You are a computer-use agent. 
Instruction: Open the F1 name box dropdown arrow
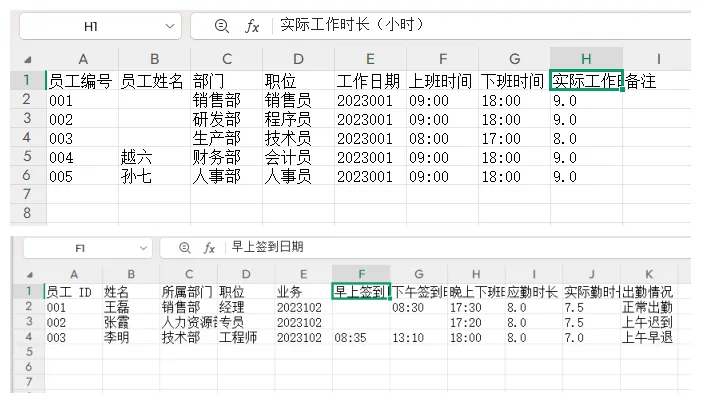[143, 248]
